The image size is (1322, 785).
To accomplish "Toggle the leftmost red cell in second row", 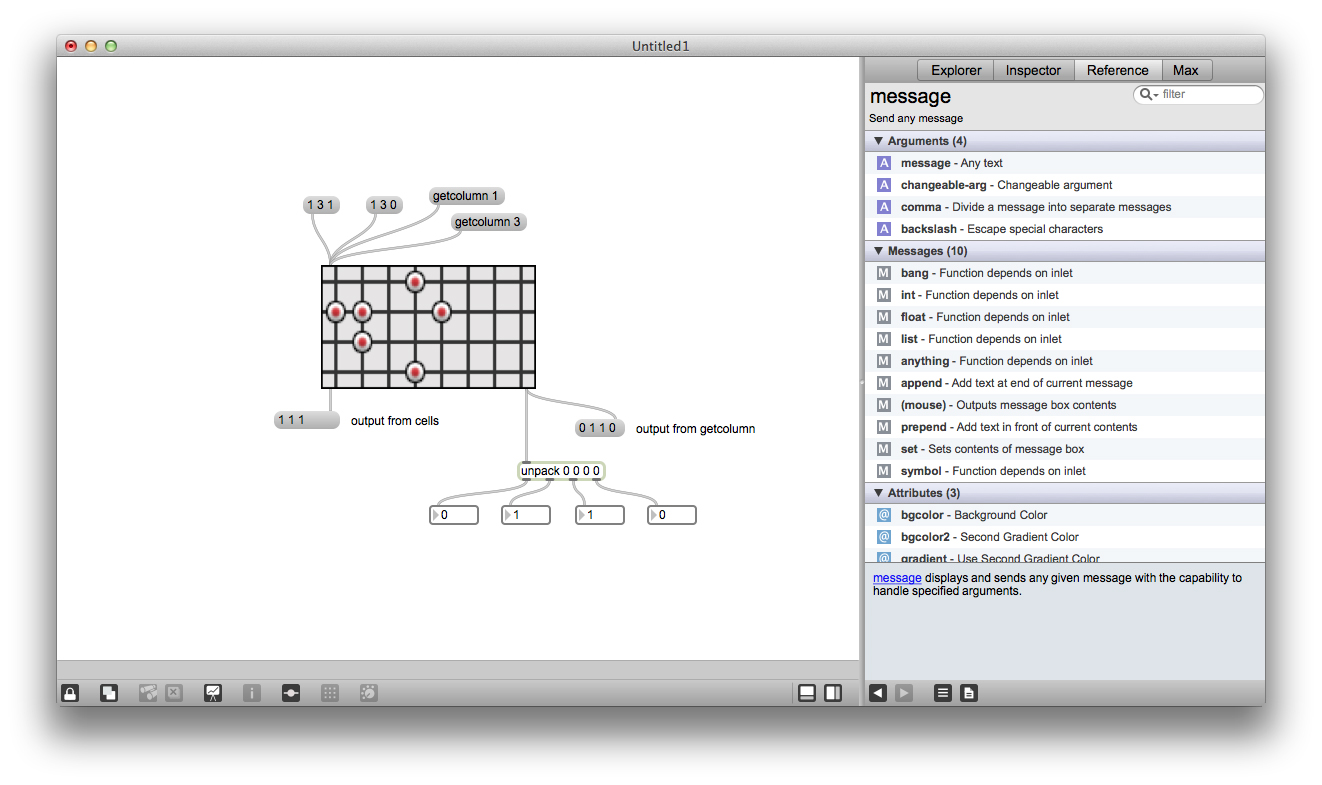I will (335, 313).
